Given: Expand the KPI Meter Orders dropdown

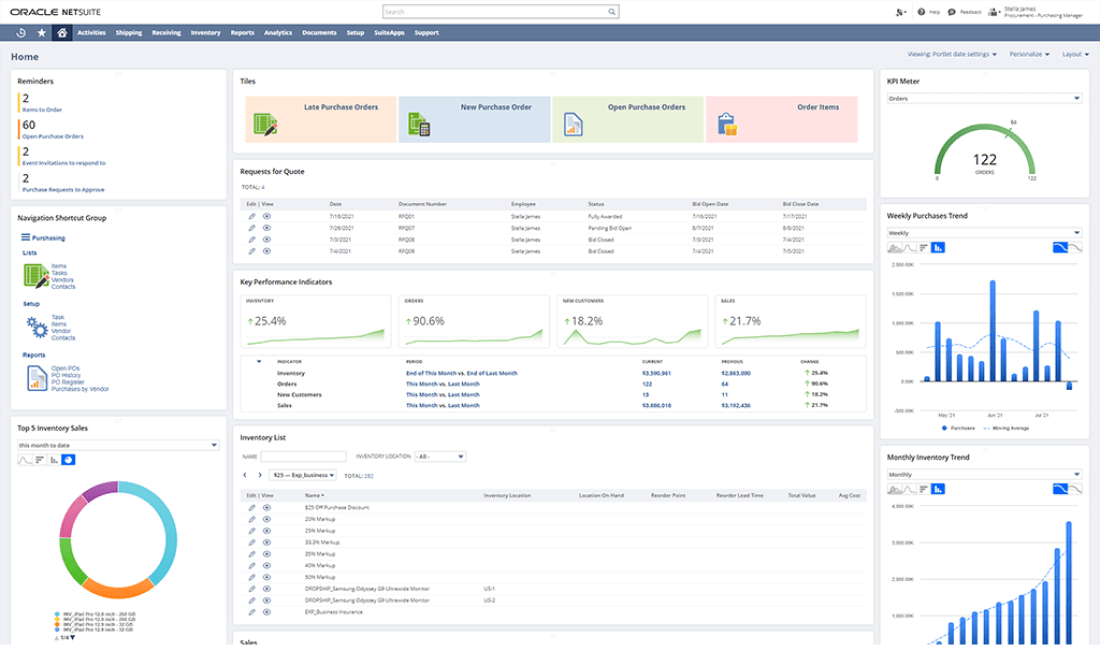Looking at the screenshot, I should [x=984, y=98].
